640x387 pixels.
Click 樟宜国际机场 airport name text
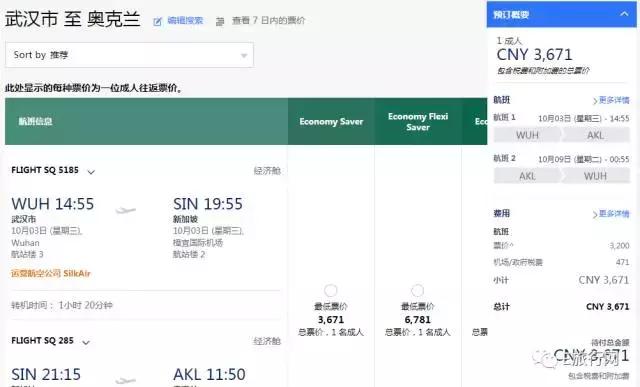point(198,243)
